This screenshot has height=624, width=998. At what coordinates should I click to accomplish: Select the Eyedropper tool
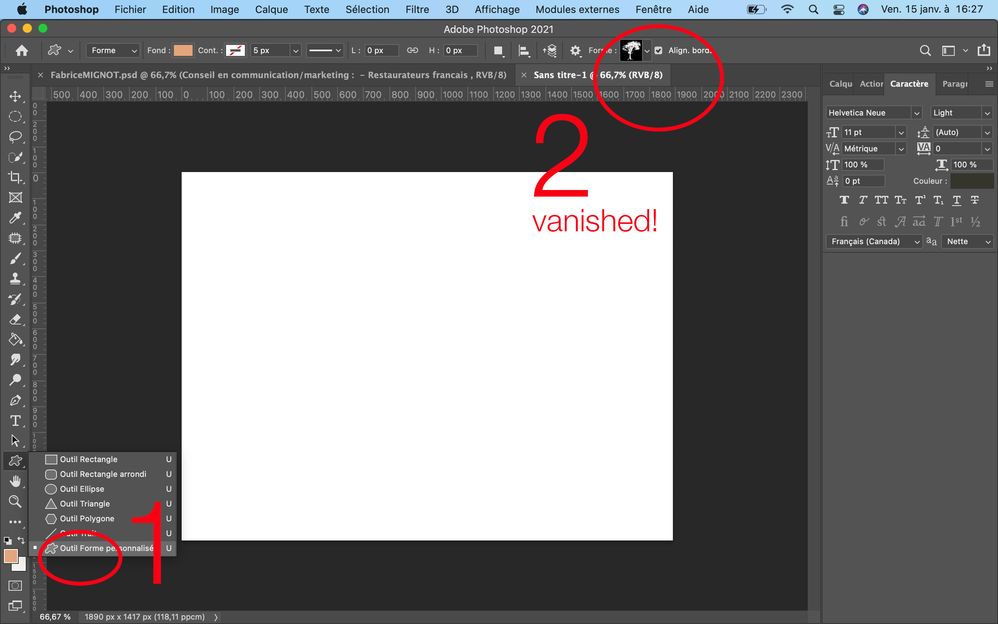point(15,218)
